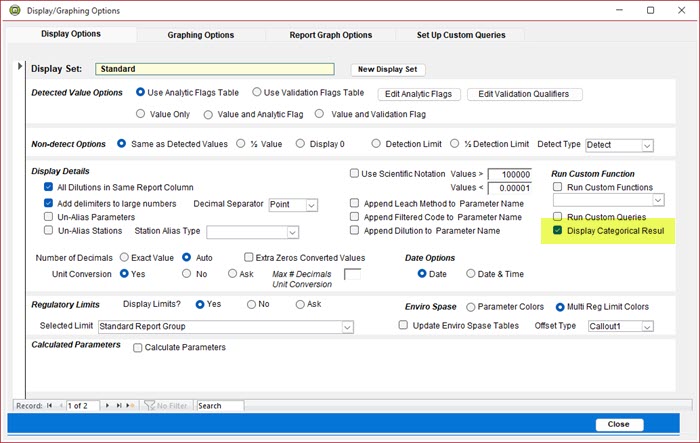The image size is (700, 443).
Task: Click the Display Set name field
Action: coord(215,69)
